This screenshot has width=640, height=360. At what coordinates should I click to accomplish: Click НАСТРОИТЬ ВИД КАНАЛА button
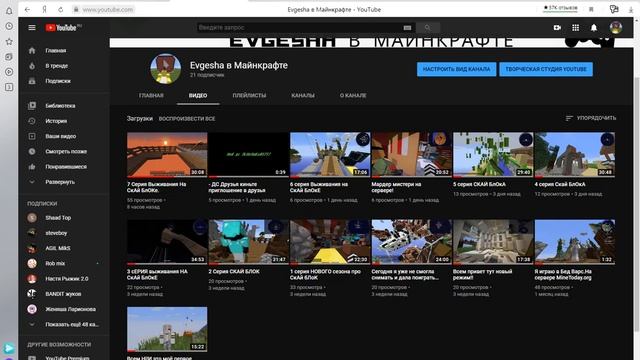click(x=456, y=69)
